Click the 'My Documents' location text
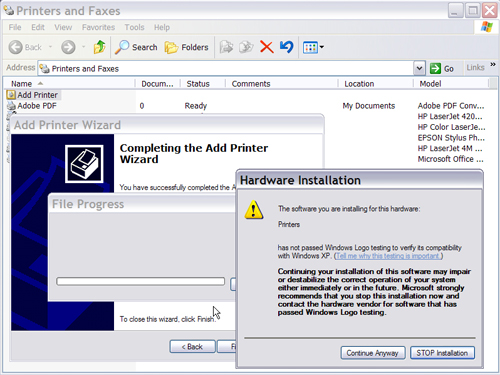 tap(369, 106)
